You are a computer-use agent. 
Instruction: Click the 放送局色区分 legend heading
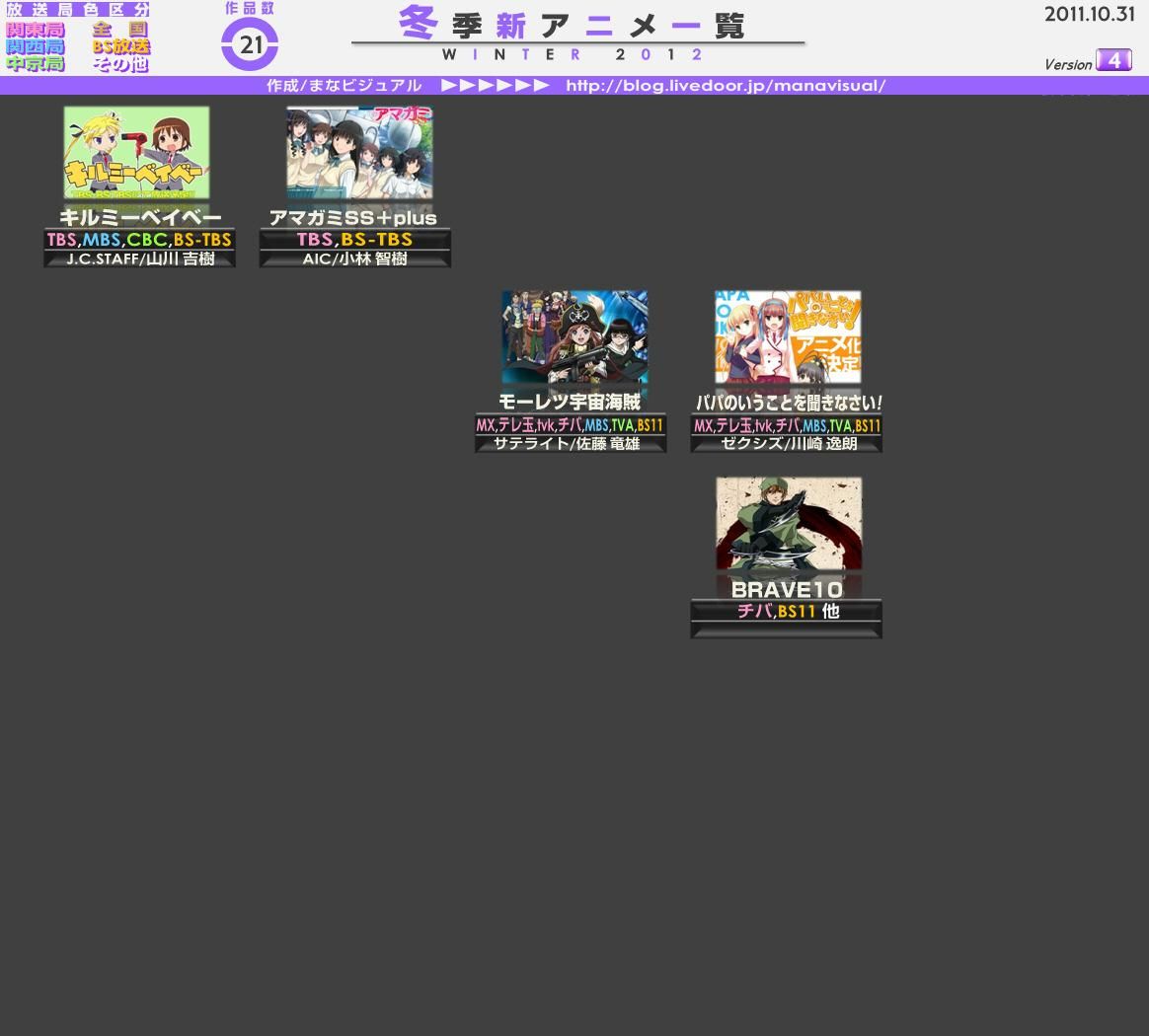coord(78,10)
